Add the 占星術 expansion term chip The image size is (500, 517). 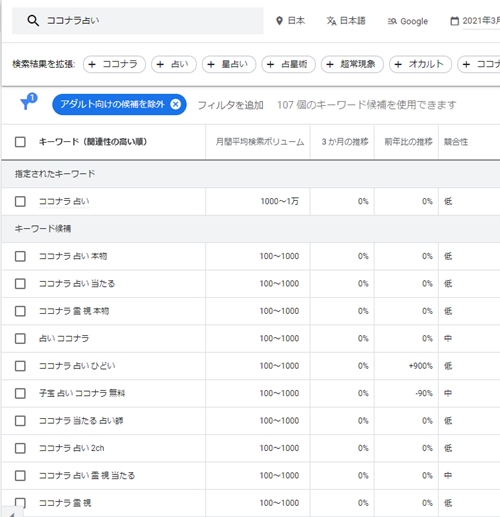pyautogui.click(x=288, y=64)
